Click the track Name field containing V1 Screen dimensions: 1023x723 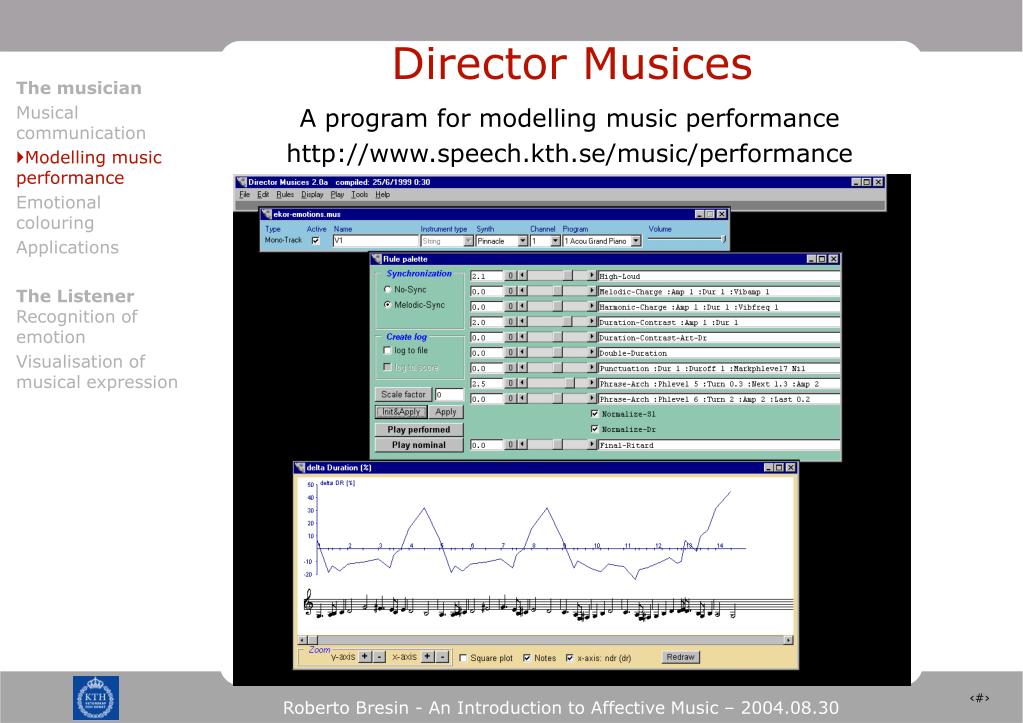(375, 241)
